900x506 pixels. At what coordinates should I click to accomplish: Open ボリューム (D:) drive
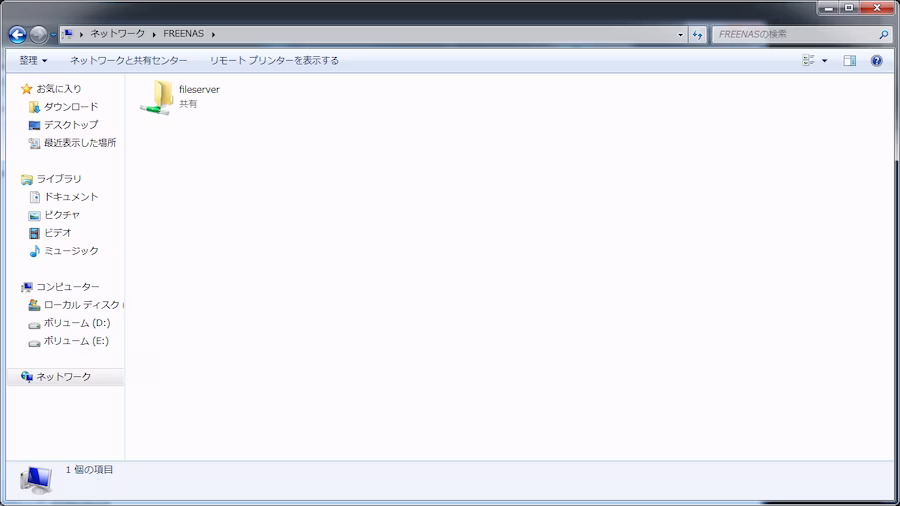(77, 323)
